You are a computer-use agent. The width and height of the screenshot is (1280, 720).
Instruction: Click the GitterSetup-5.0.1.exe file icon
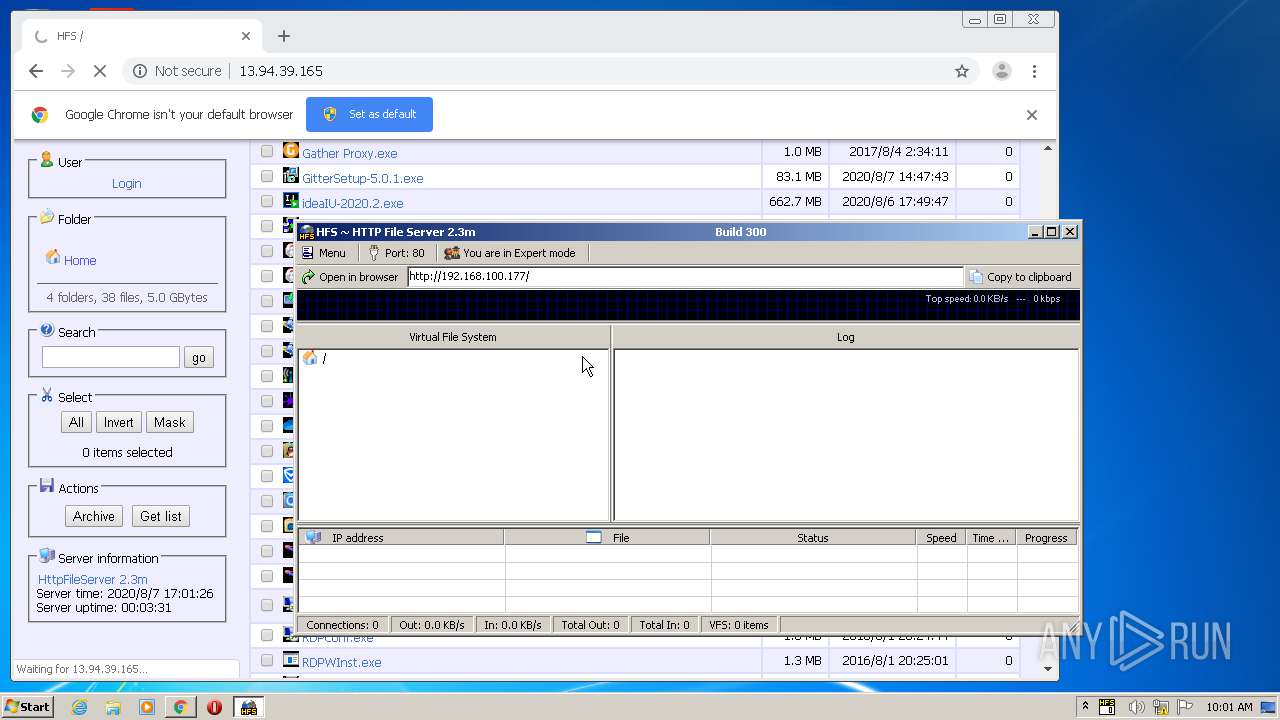(291, 176)
